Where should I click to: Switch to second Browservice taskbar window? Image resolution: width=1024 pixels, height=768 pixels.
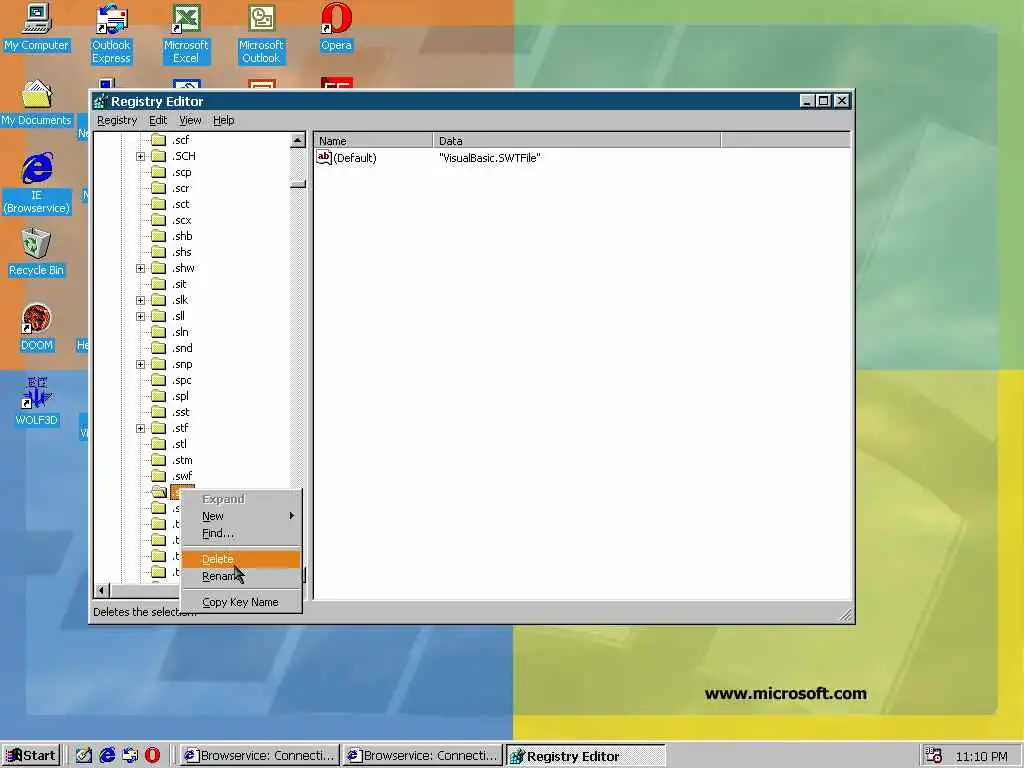point(423,756)
